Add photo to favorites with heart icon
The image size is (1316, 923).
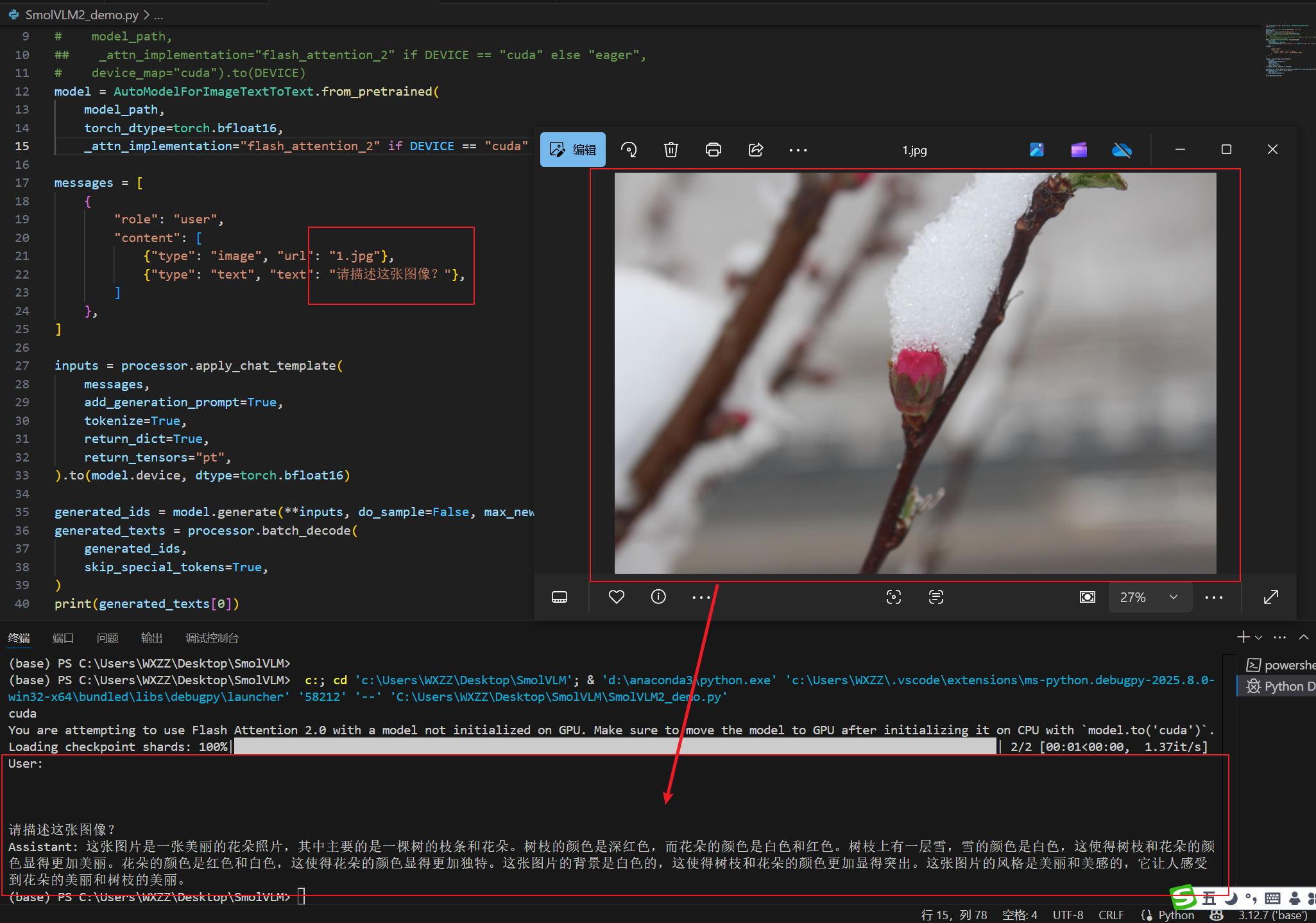tap(616, 598)
